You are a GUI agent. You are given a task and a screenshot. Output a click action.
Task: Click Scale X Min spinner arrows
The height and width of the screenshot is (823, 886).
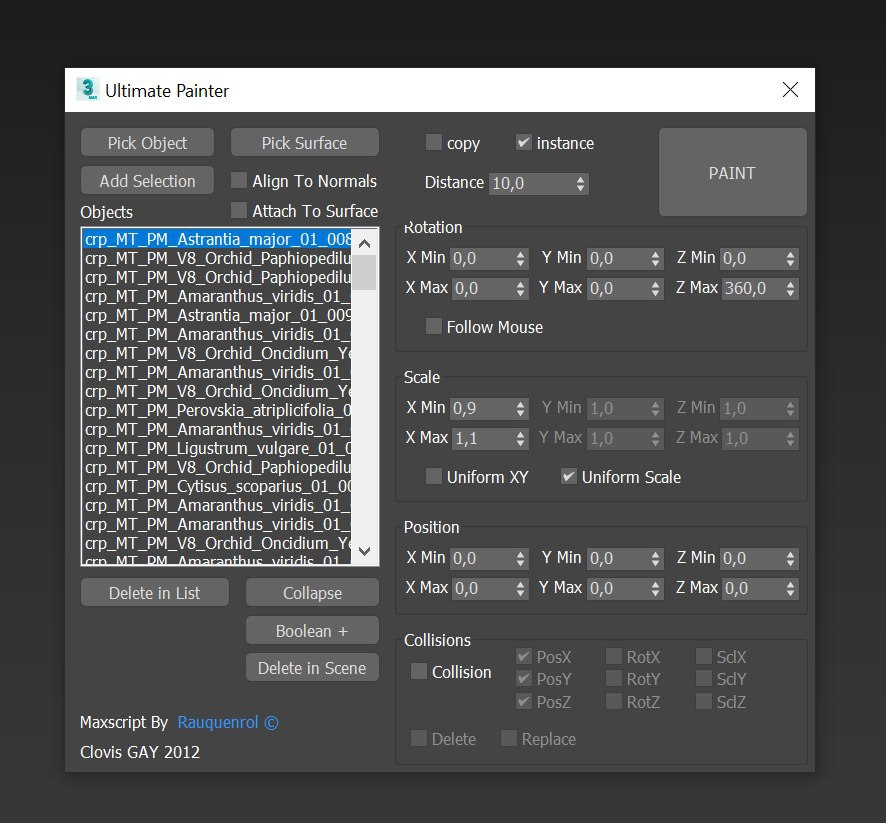[520, 408]
